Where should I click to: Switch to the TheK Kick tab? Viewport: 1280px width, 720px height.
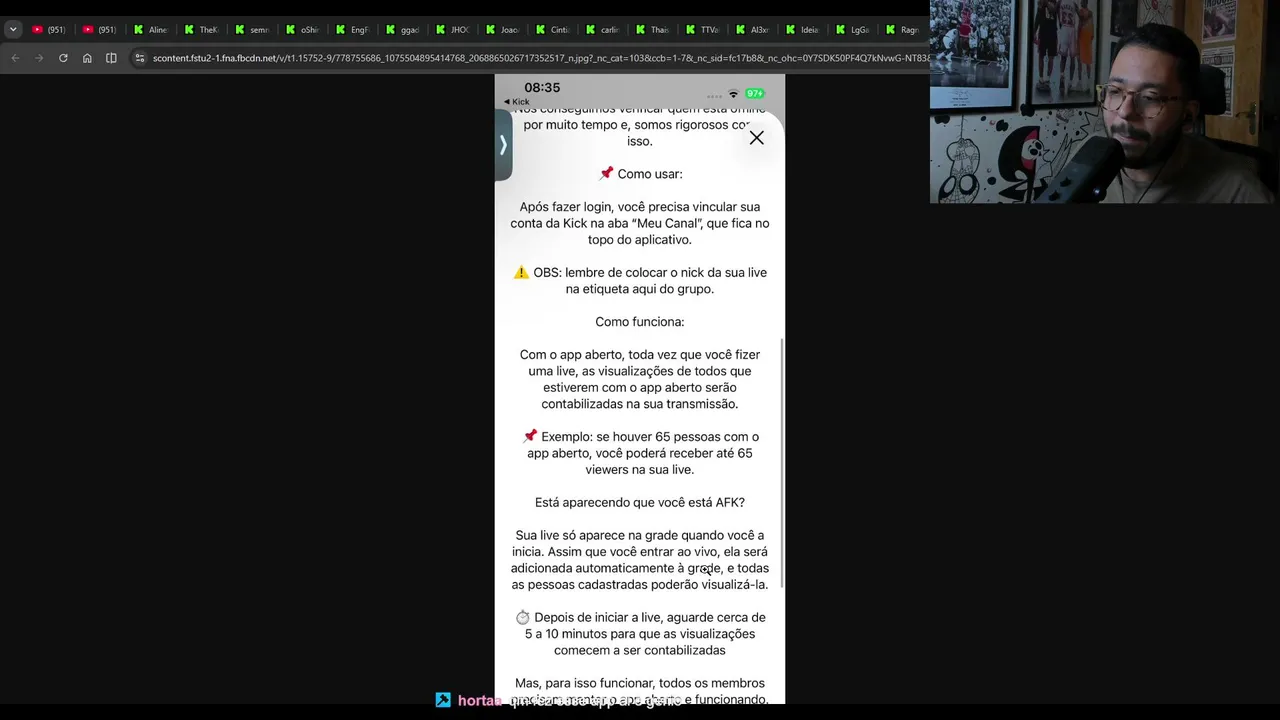201,30
